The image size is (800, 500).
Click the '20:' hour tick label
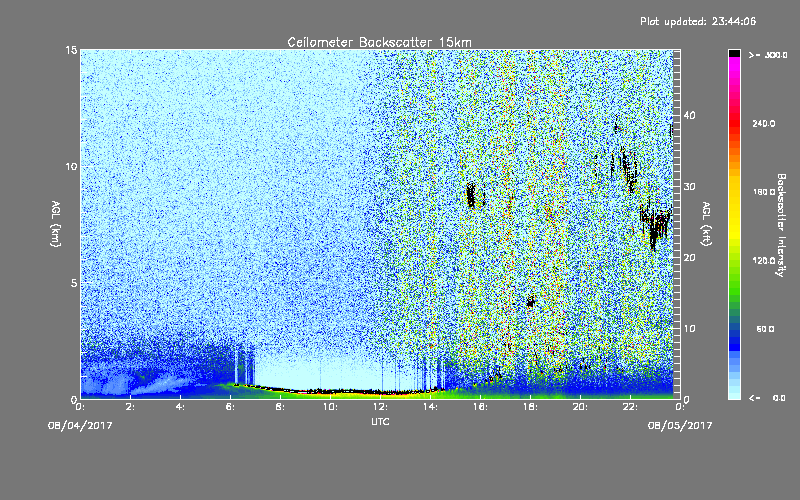tap(580, 407)
